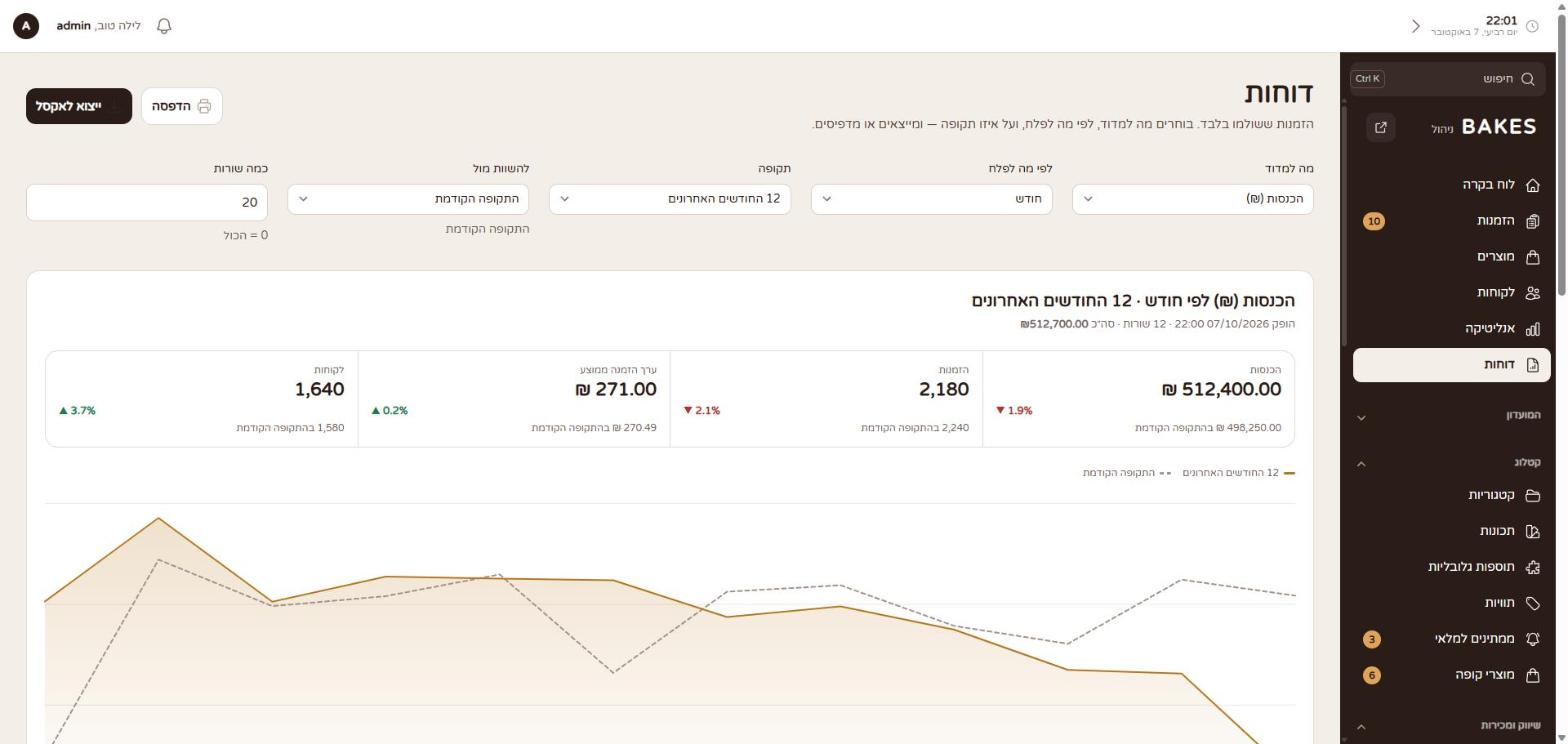Viewport: 1568px width, 744px height.
Task: Open אנליטיקה via its bar chart icon
Action: [x=1533, y=329]
